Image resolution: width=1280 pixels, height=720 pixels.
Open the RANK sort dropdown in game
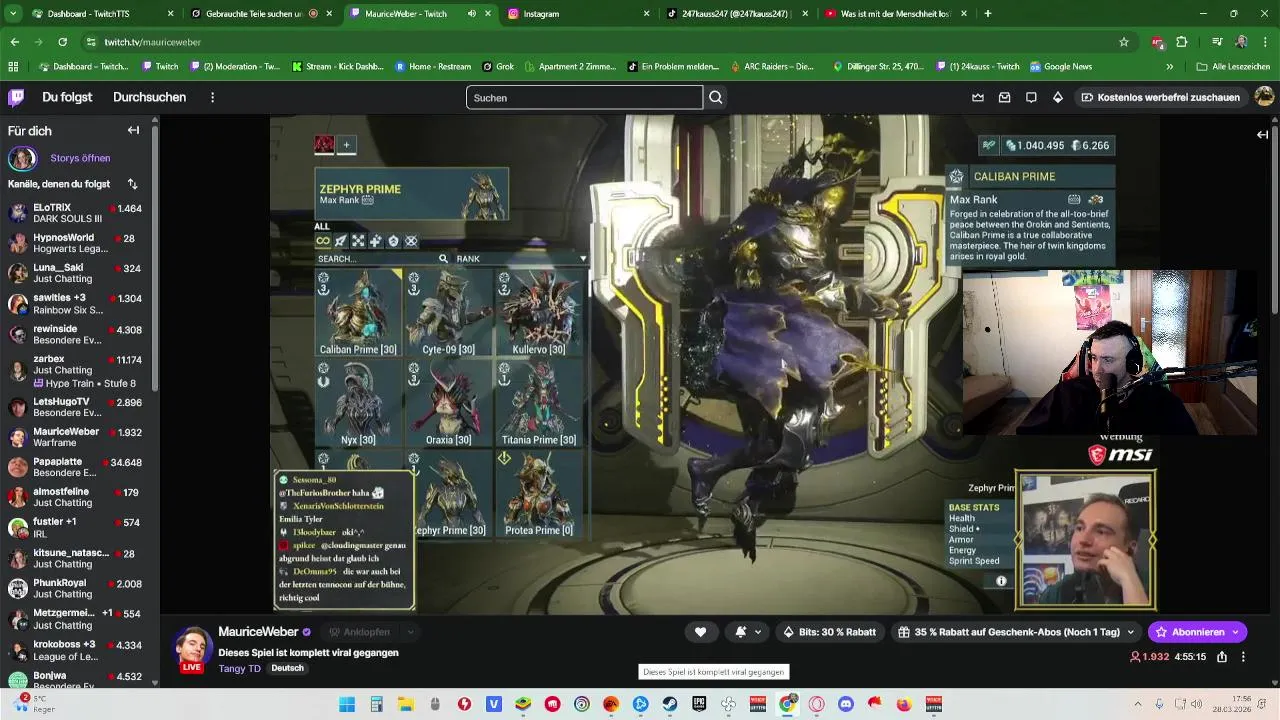click(520, 258)
